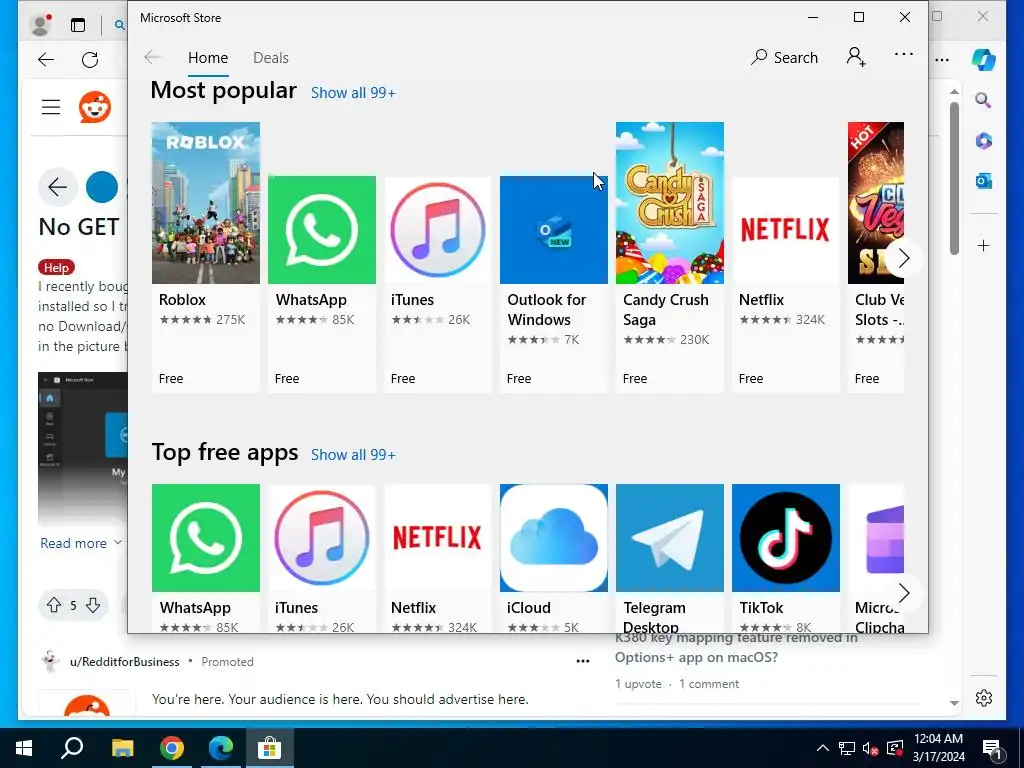
Task: Open the TikTok app tile
Action: pos(786,558)
